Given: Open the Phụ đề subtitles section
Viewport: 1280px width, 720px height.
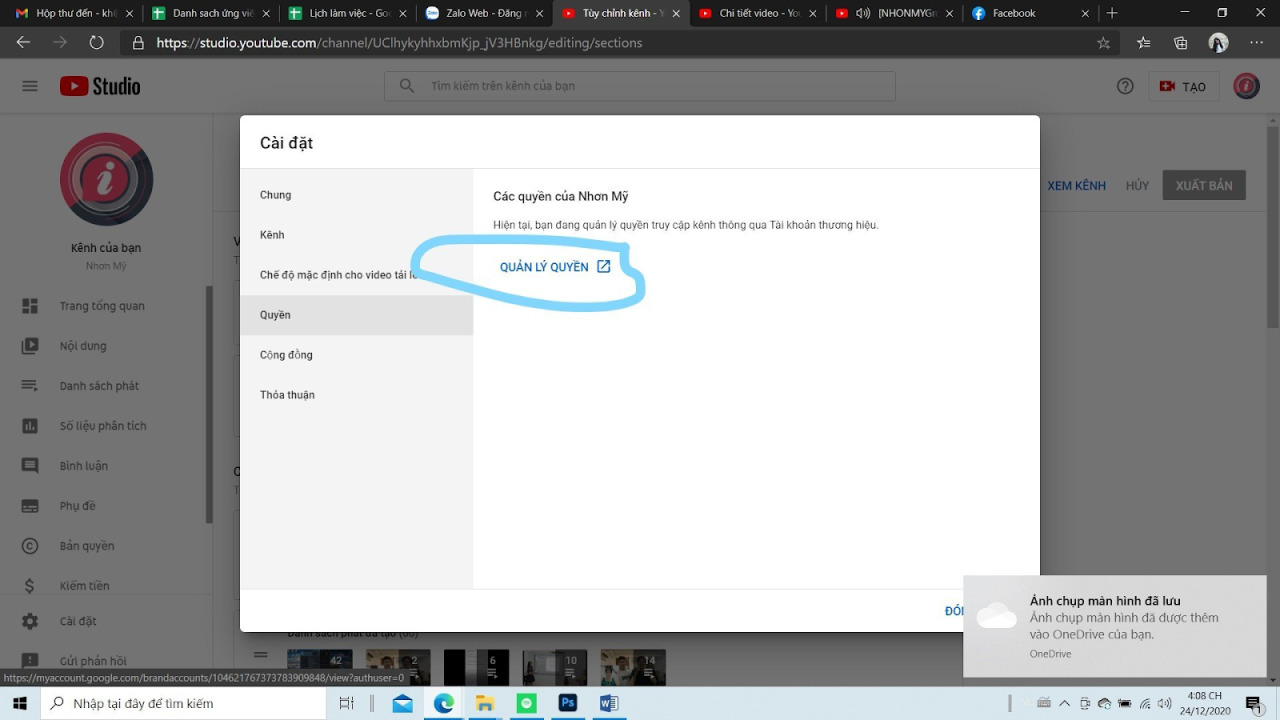Looking at the screenshot, I should click(80, 505).
